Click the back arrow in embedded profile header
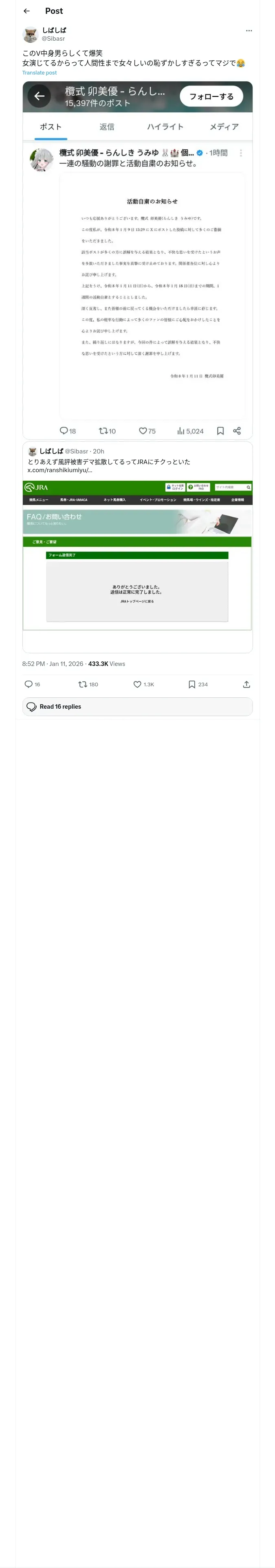The height and width of the screenshot is (1568, 275). point(40,96)
